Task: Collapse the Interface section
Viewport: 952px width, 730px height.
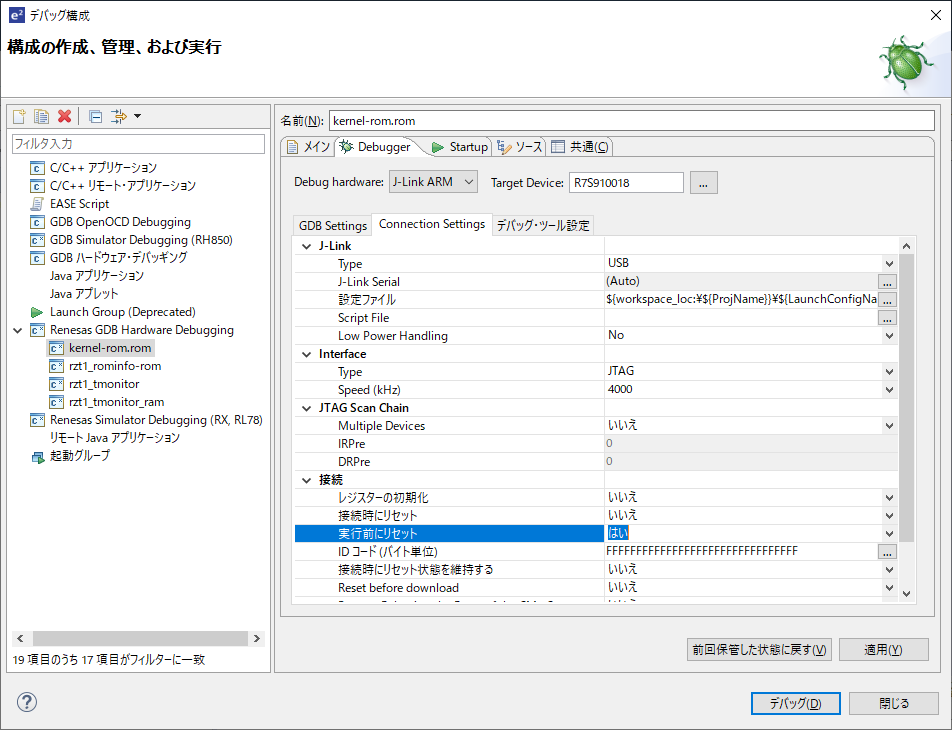Action: coord(306,355)
